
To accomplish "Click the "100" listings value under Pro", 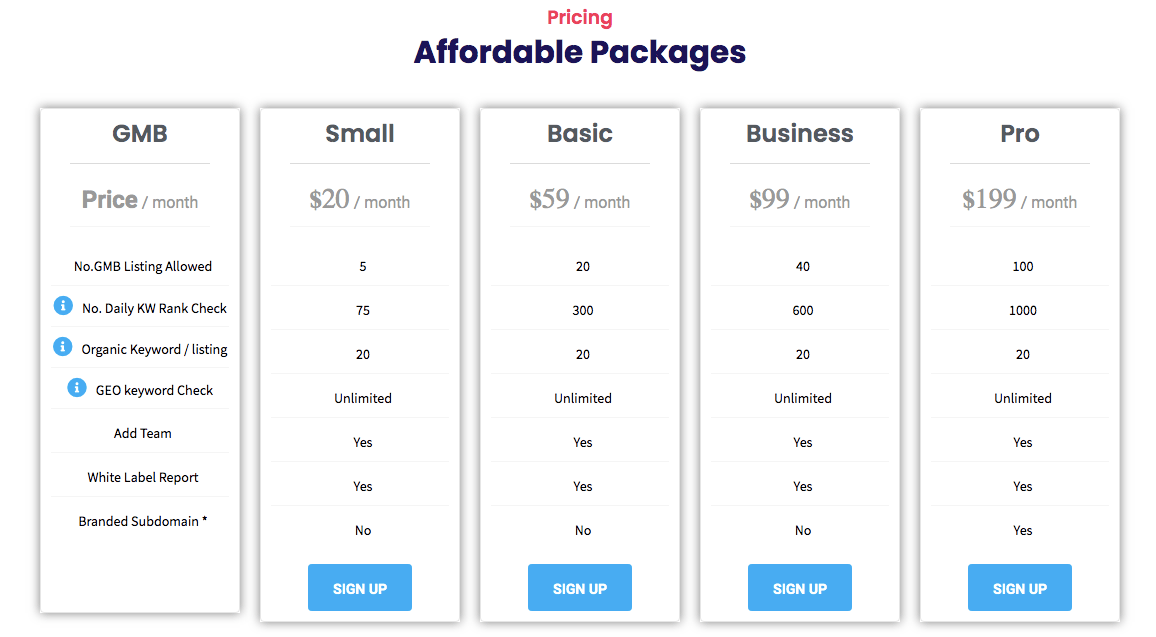I will [1022, 266].
